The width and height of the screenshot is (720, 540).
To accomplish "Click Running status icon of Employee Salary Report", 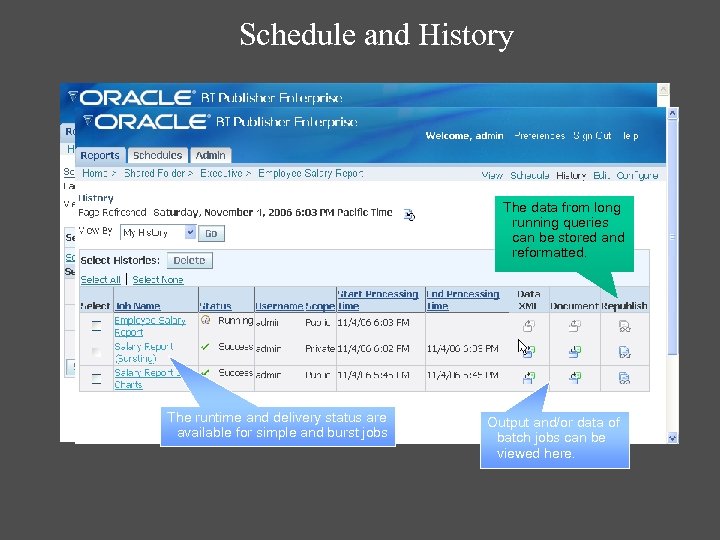I will tap(205, 320).
